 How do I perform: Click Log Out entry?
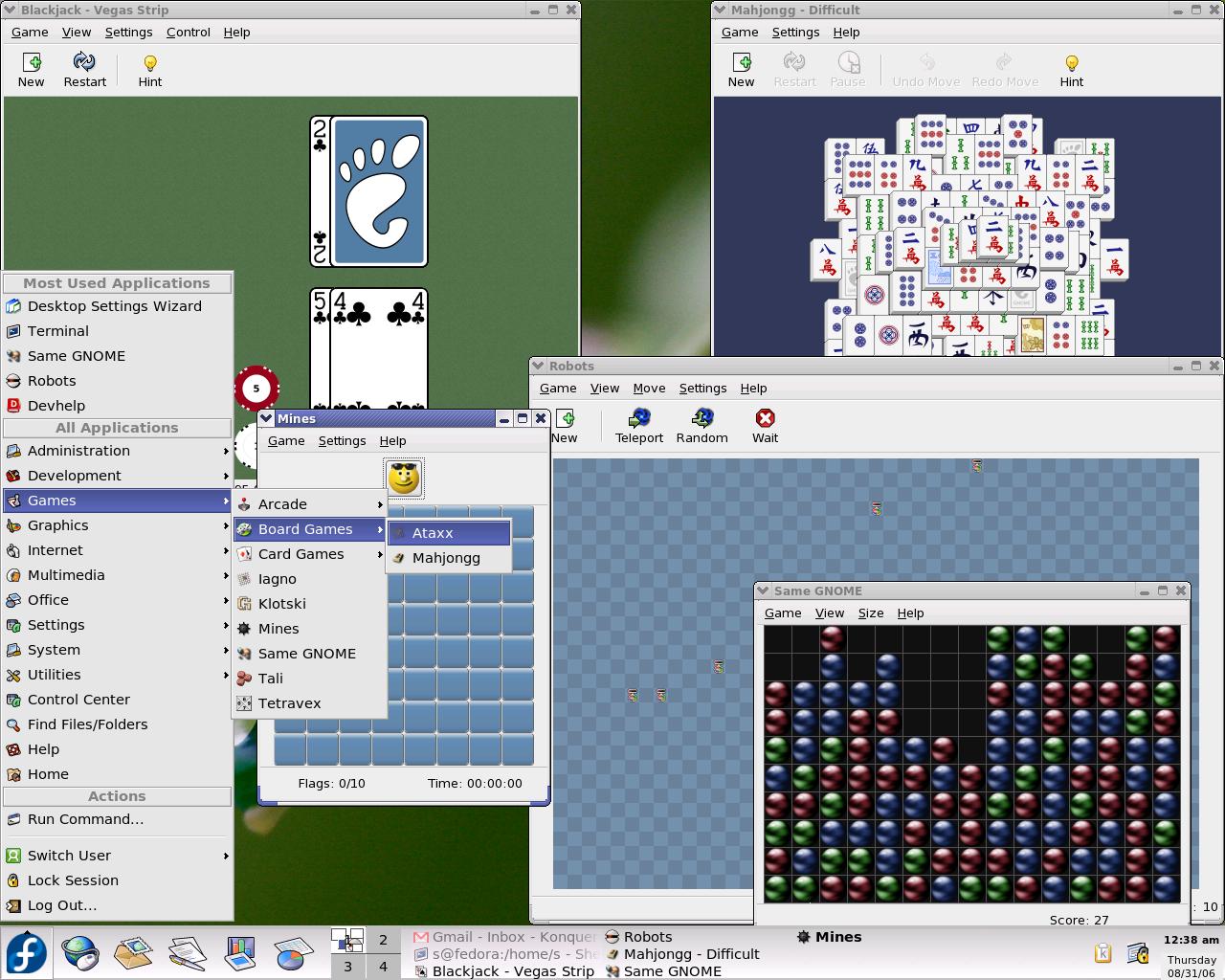pyautogui.click(x=117, y=905)
